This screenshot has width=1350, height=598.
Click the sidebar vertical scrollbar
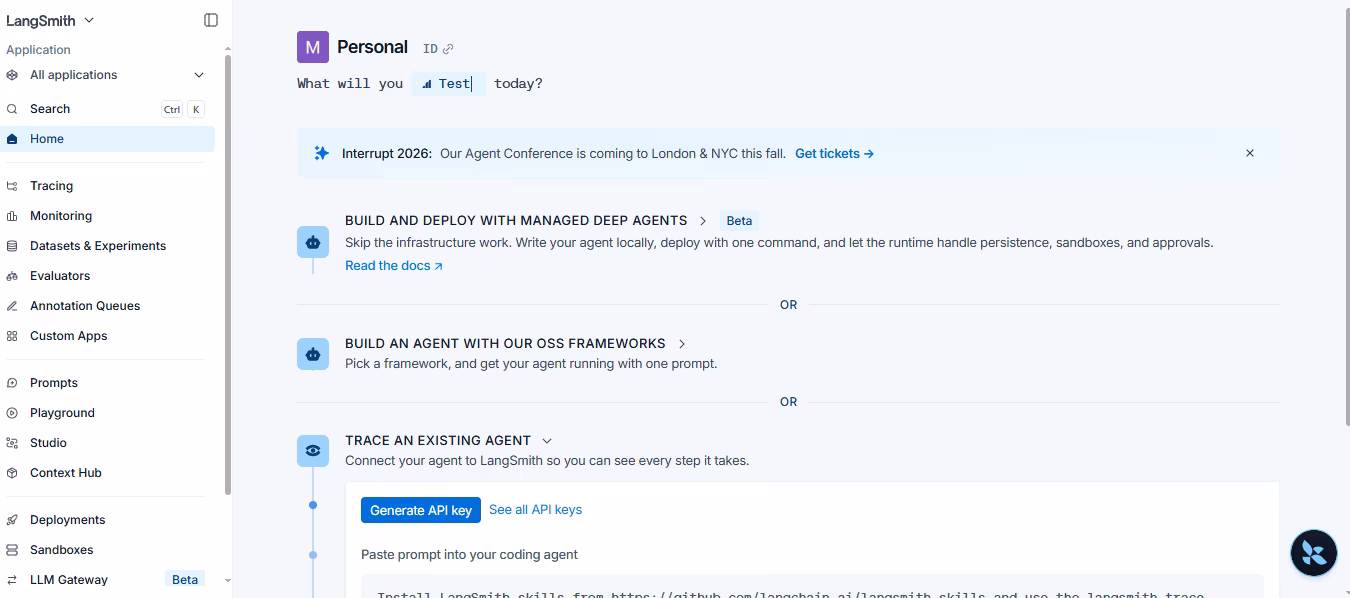[x=228, y=275]
